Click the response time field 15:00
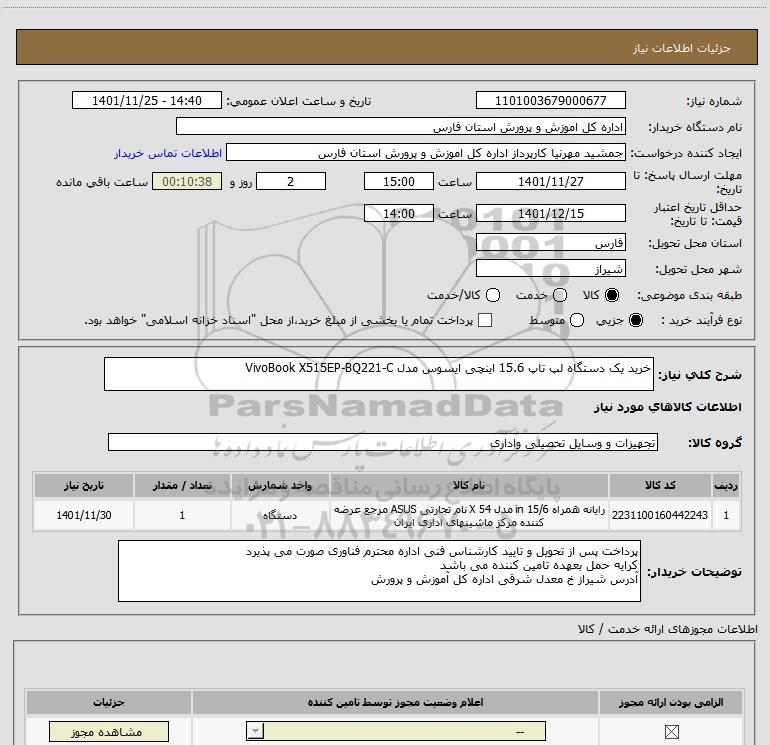Image resolution: width=770 pixels, height=745 pixels. pos(399,181)
